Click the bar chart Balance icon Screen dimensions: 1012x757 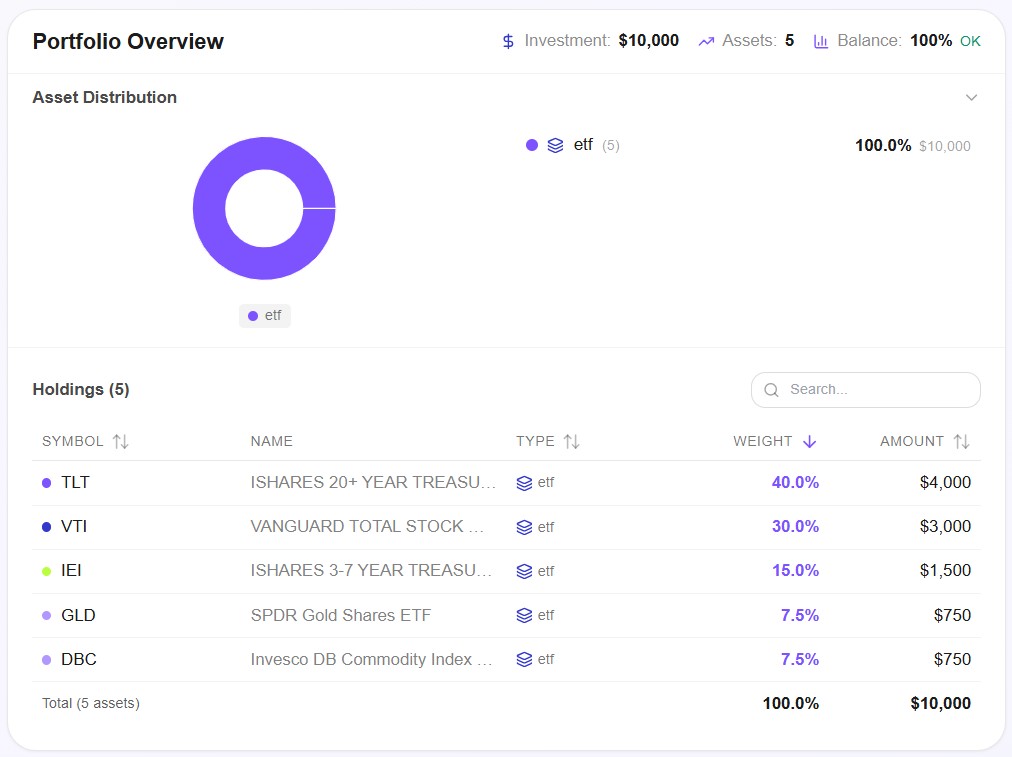[x=821, y=41]
